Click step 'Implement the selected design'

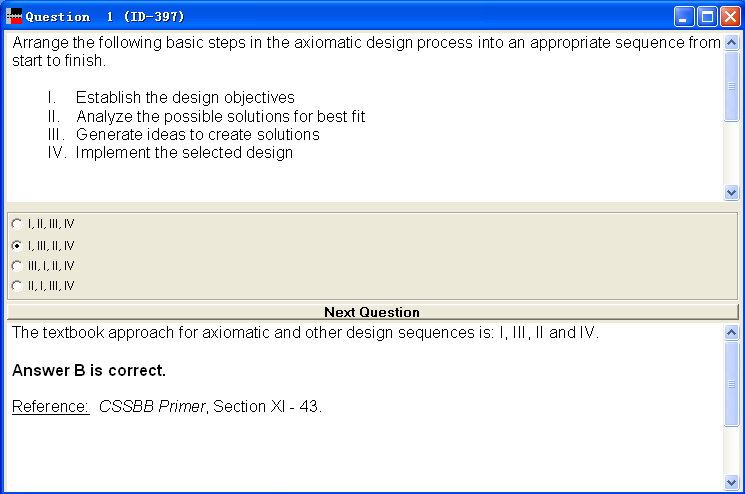pos(184,153)
